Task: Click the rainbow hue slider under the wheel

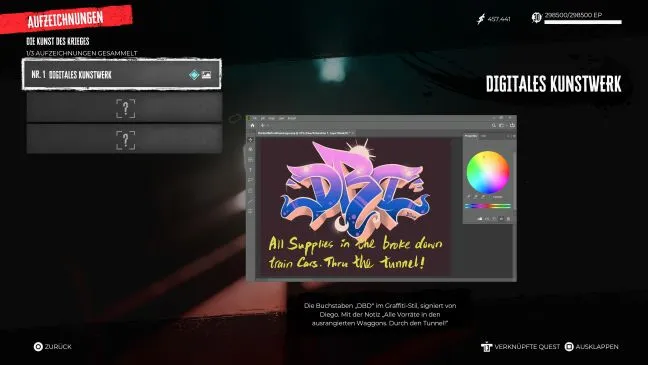Action: click(488, 205)
